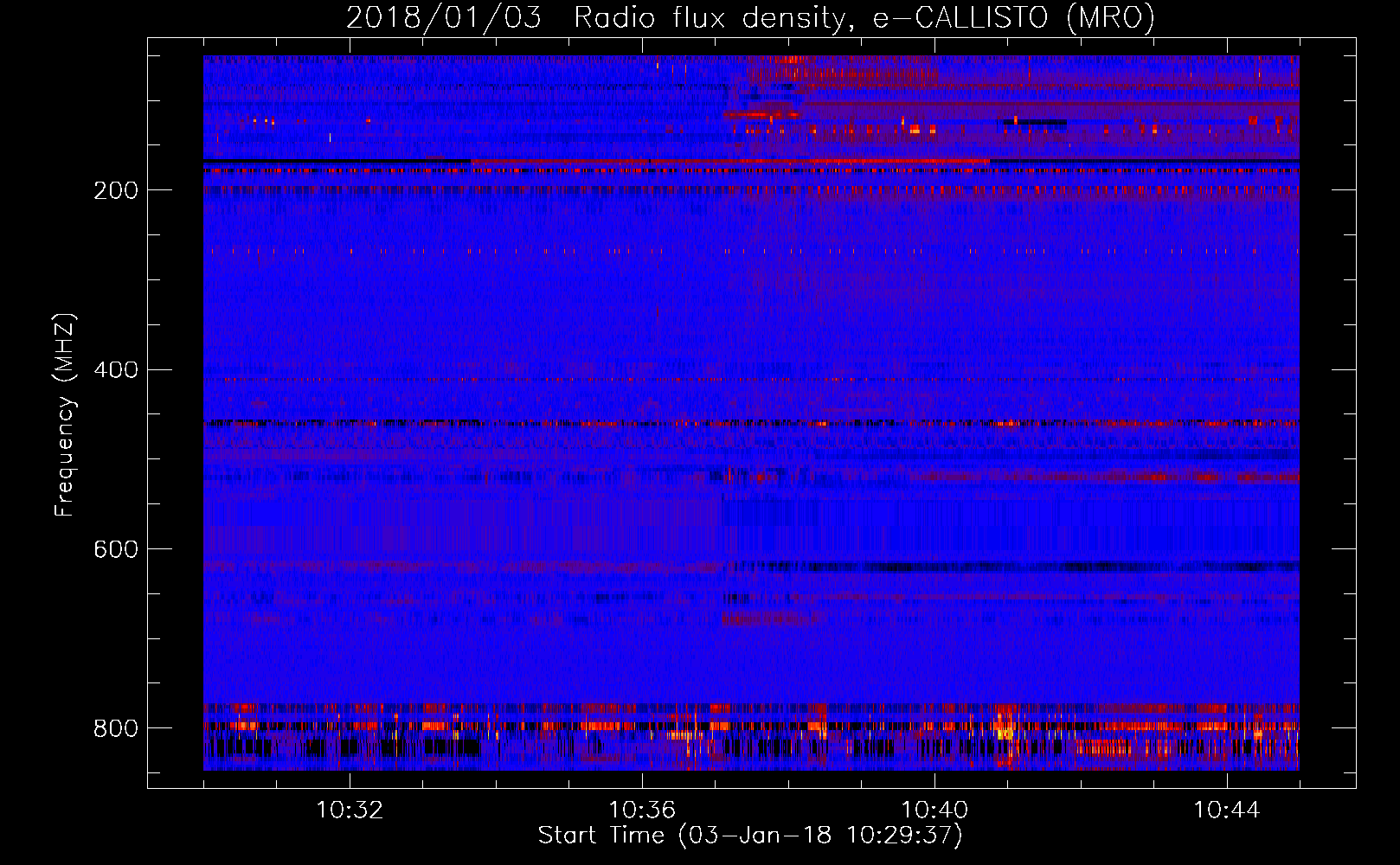The height and width of the screenshot is (865, 1400).
Task: Click the plot title '2018/01/03 Radio flux density, e-CALLISTO (MRO)'
Action: pos(750,17)
